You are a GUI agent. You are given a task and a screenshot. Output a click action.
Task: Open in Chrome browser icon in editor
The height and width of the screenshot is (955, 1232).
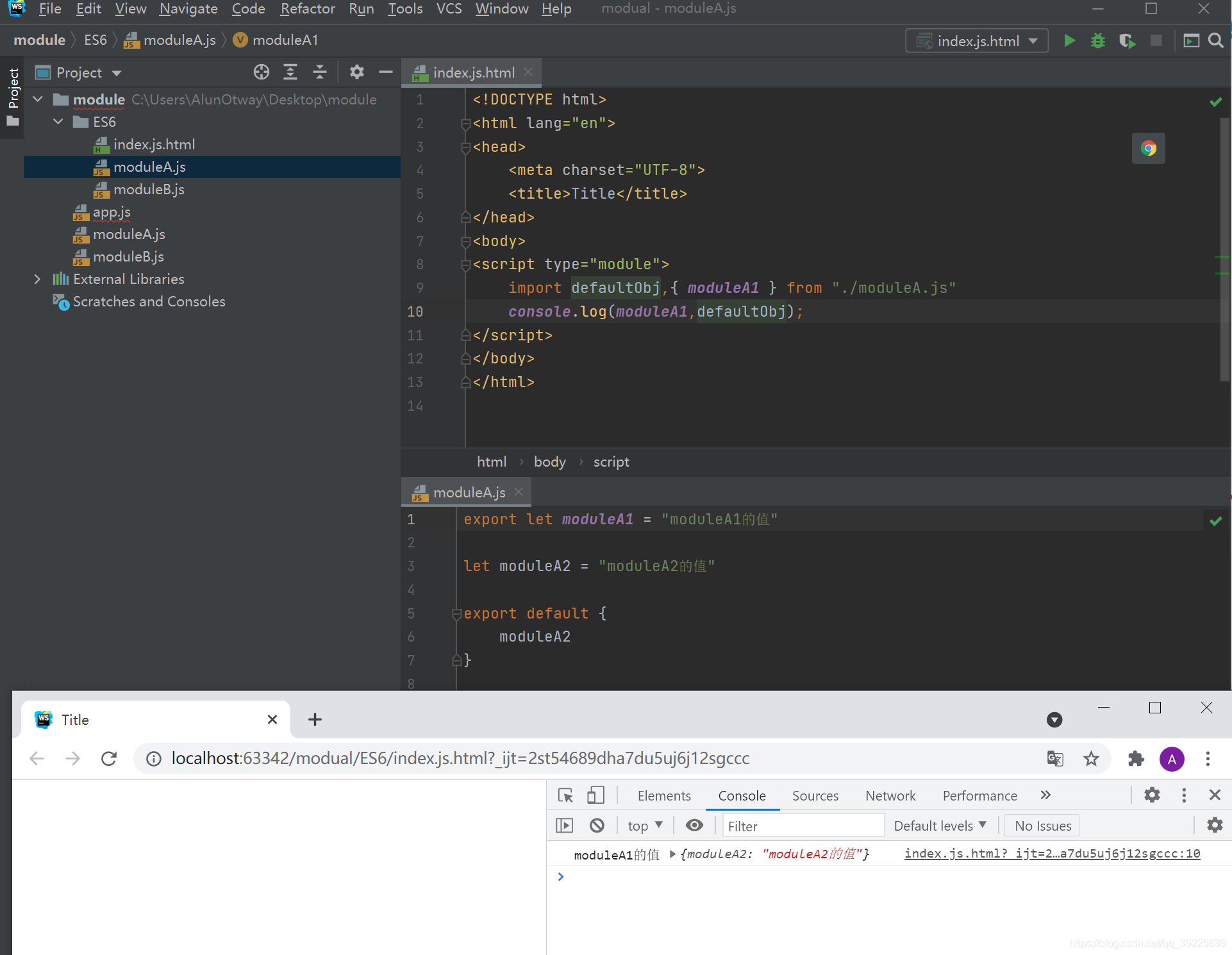[x=1148, y=149]
